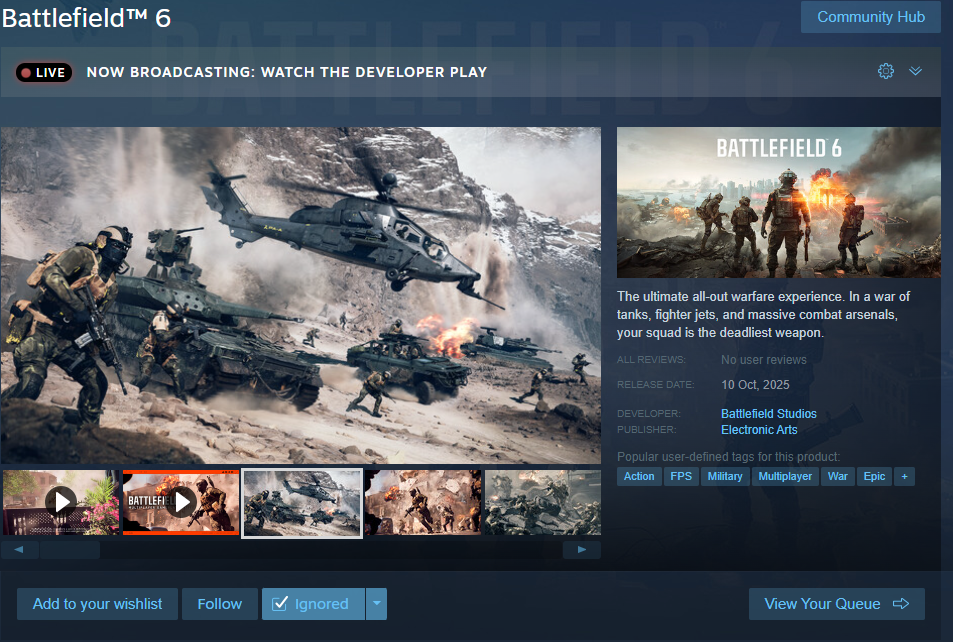The width and height of the screenshot is (953, 642).
Task: Click the Battlefield™ 6 page title
Action: (x=86, y=18)
